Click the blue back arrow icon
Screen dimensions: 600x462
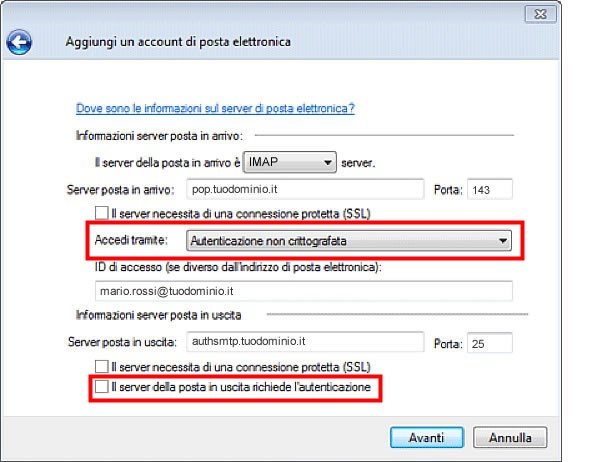[x=19, y=42]
